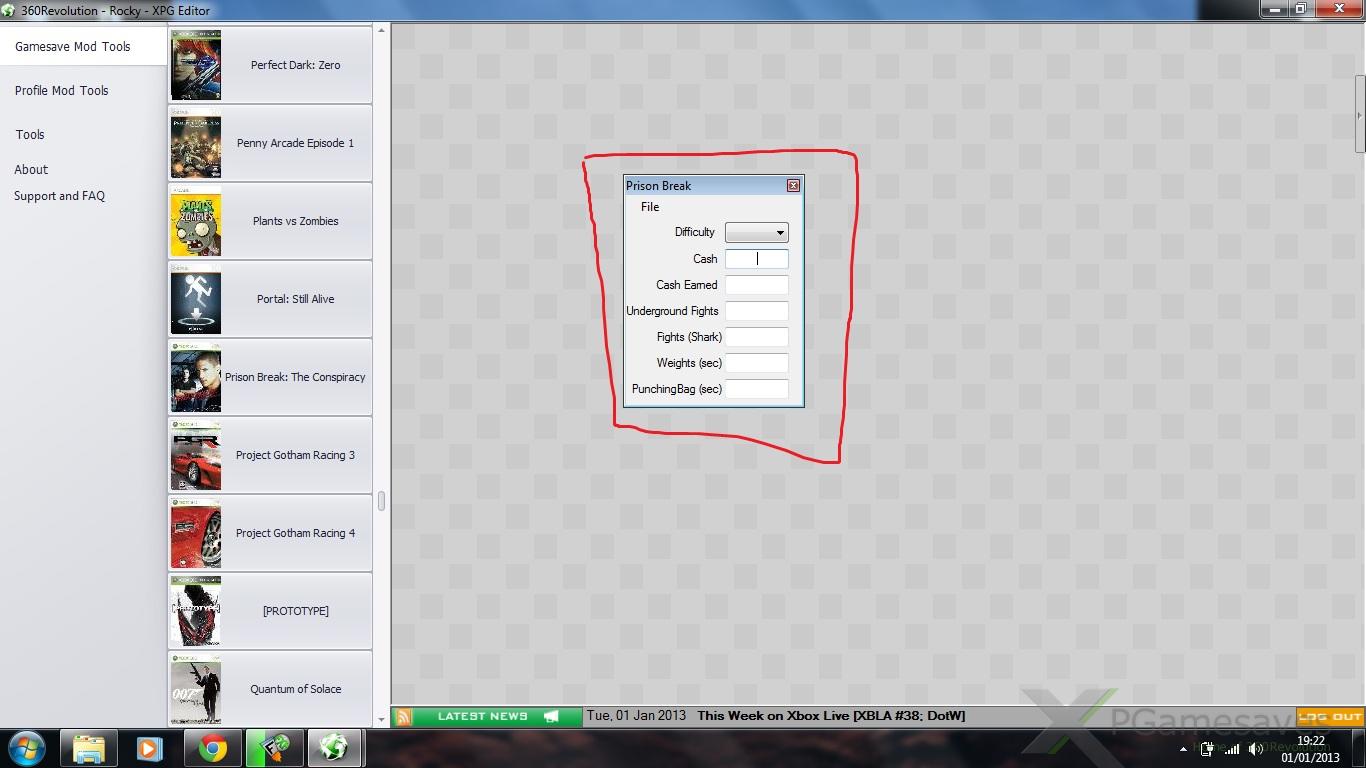The height and width of the screenshot is (768, 1366).
Task: Click the [PROTOTYPE] game cover icon
Action: pyautogui.click(x=196, y=611)
